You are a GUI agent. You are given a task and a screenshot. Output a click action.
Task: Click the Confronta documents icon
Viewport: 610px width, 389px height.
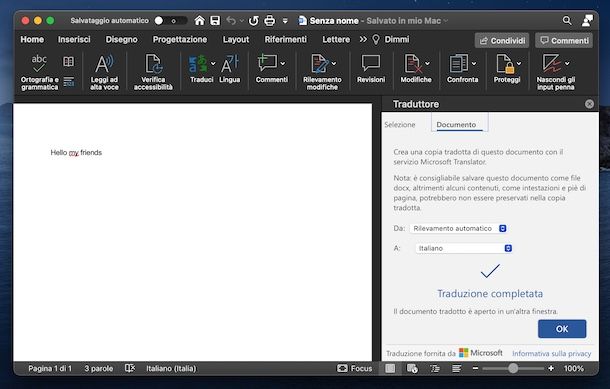click(462, 69)
